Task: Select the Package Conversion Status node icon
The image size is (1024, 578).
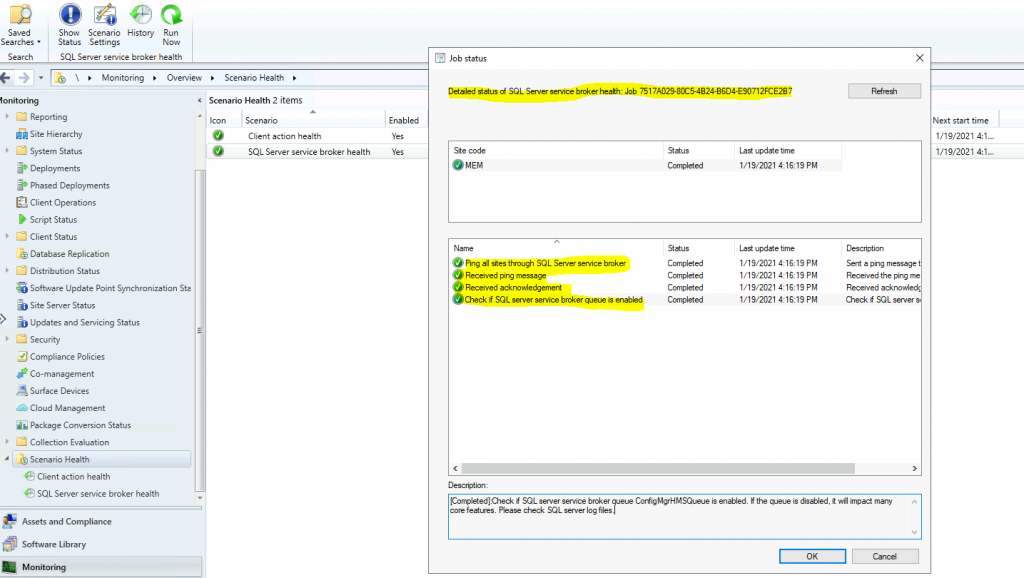Action: [x=22, y=425]
